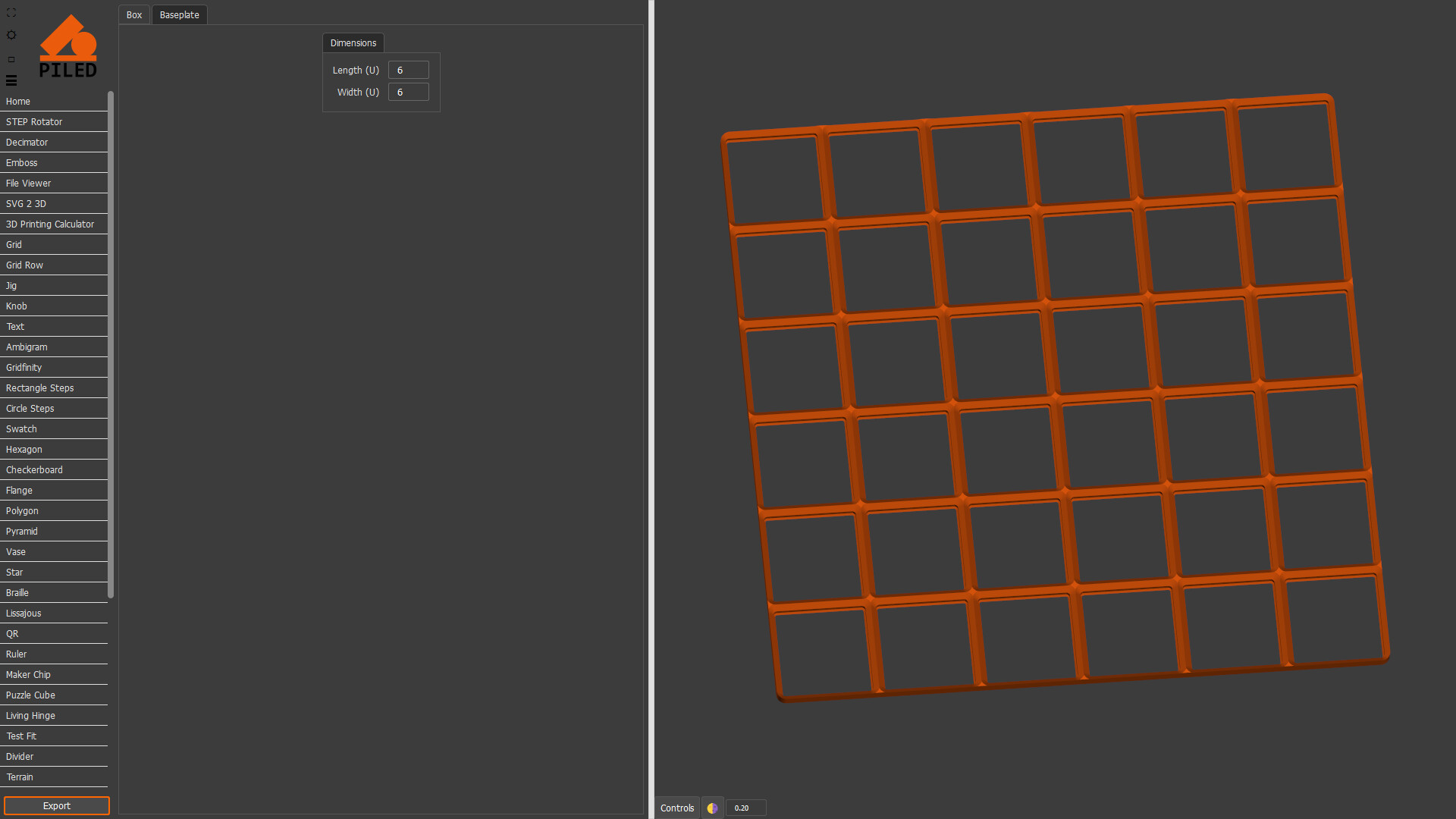Click the 0.20 value field
The width and height of the screenshot is (1456, 819).
click(745, 808)
